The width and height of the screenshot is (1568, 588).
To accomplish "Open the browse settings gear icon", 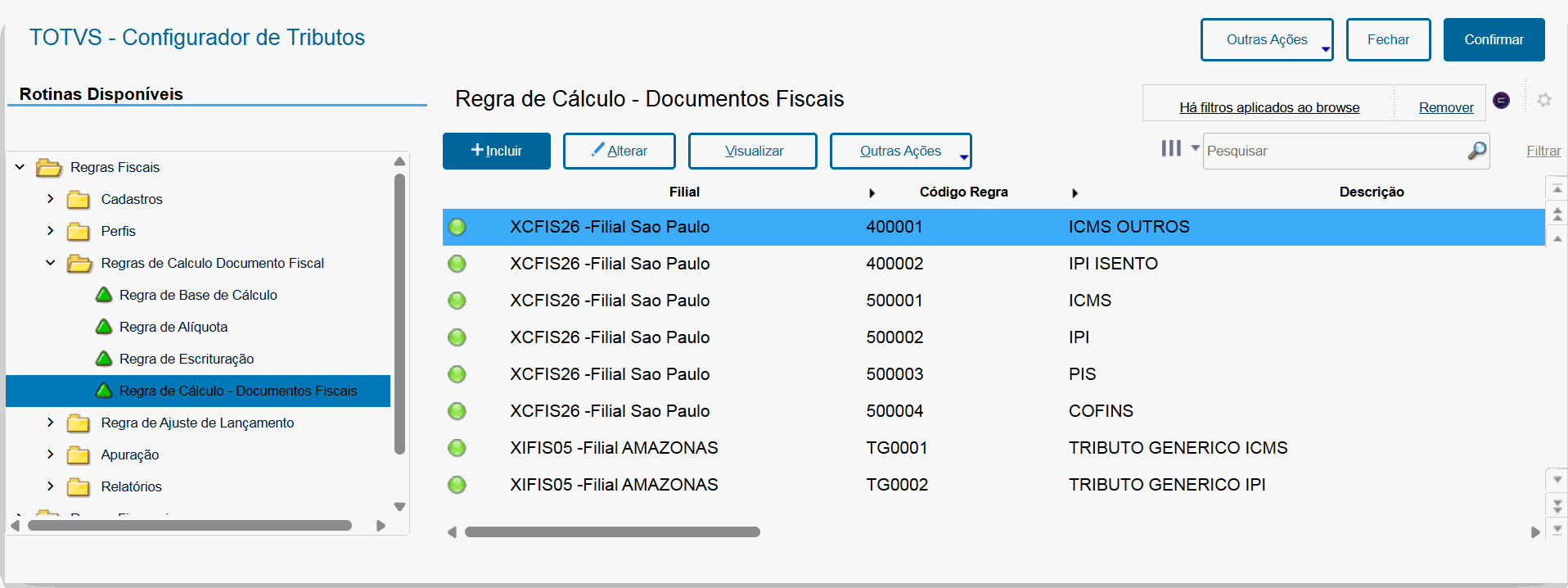I will pyautogui.click(x=1543, y=100).
